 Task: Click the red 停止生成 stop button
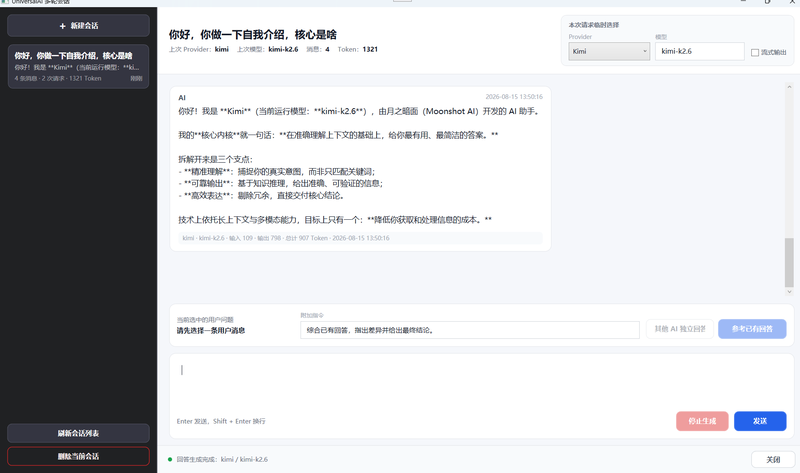[x=702, y=421]
